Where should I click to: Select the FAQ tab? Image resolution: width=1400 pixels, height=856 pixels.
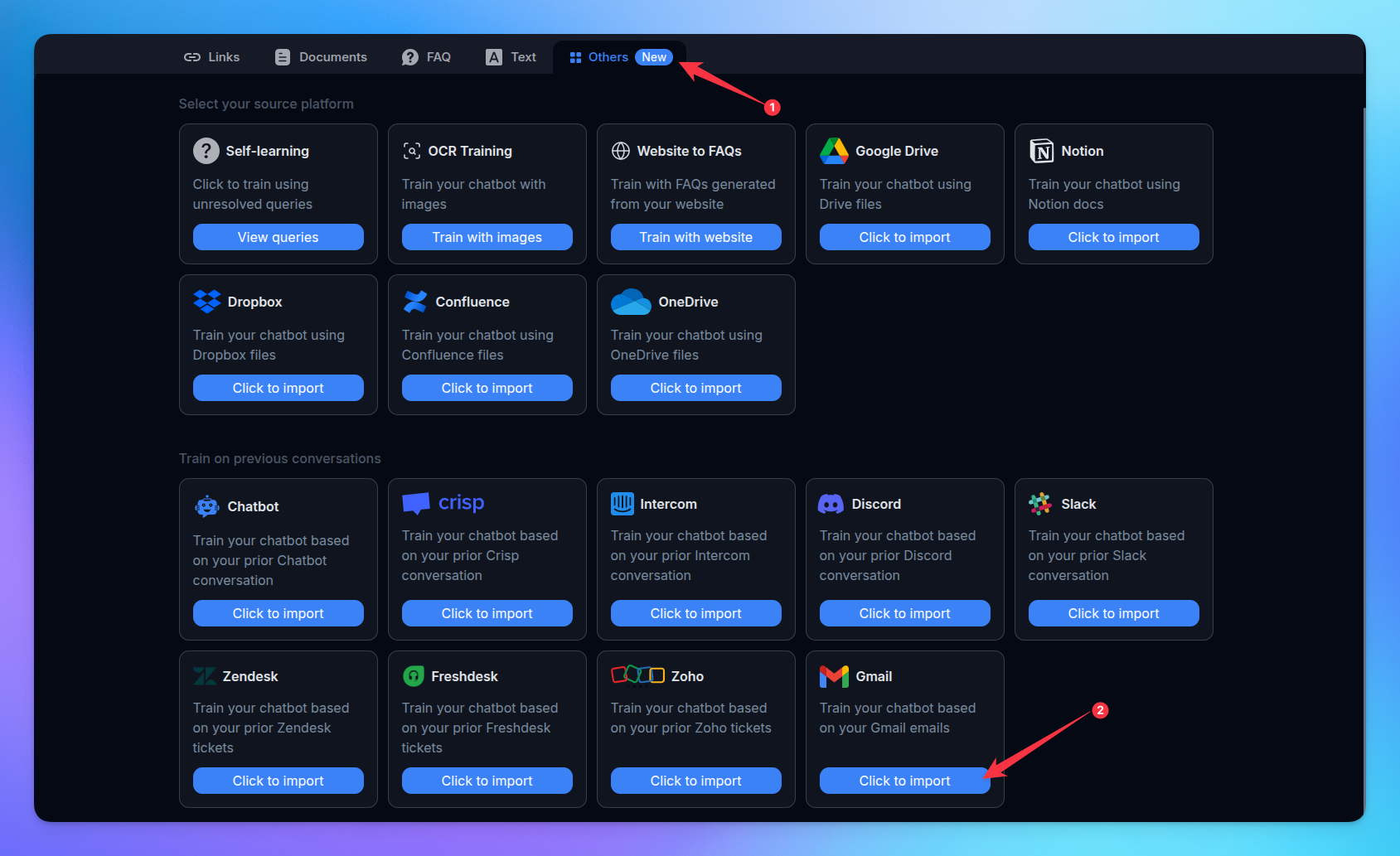(x=427, y=57)
